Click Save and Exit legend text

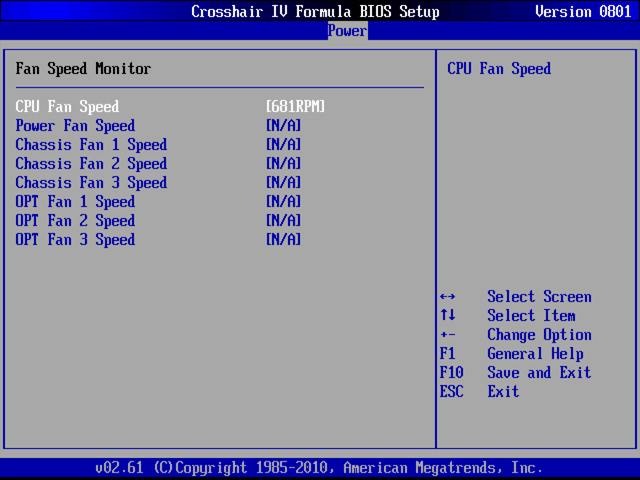pyautogui.click(x=539, y=372)
